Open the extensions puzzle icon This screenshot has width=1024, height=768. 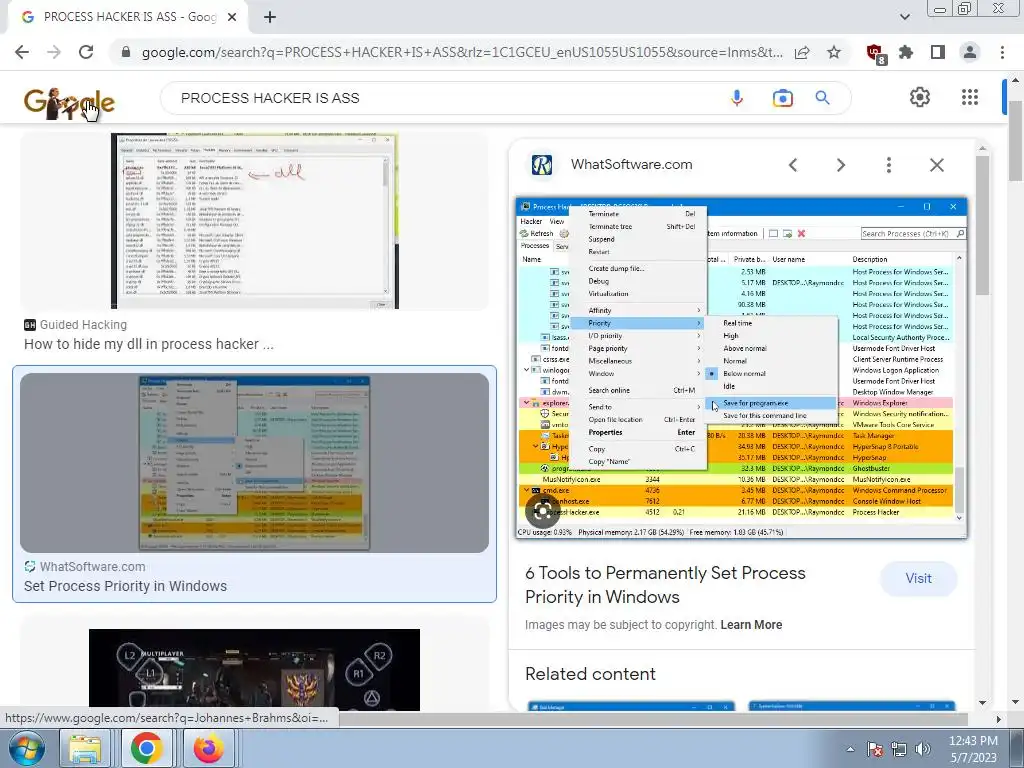[x=906, y=52]
